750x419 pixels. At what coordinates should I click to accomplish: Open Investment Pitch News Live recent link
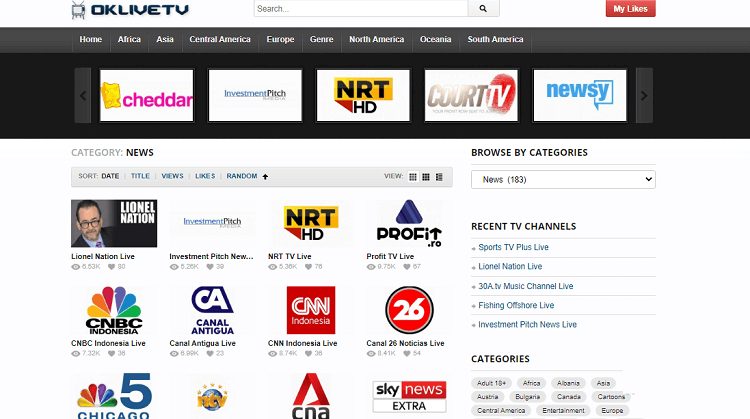527,324
